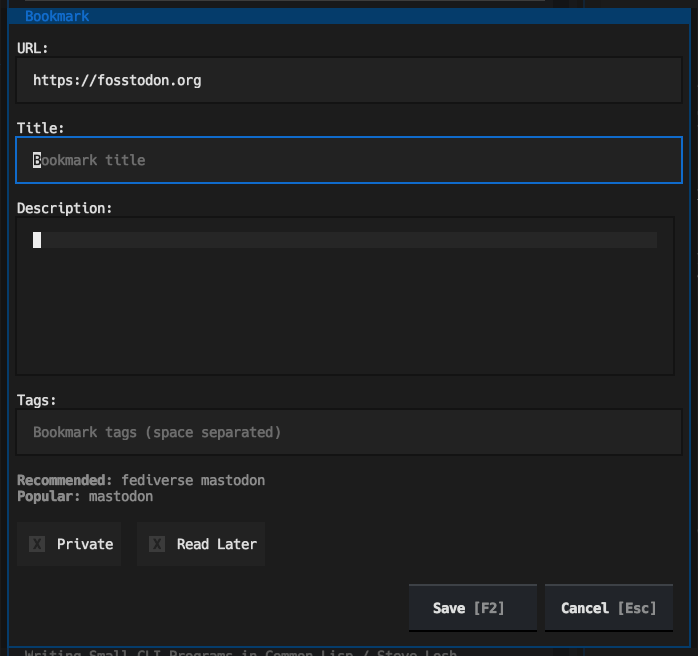Click the Description: field label
The height and width of the screenshot is (656, 698).
[x=65, y=208]
